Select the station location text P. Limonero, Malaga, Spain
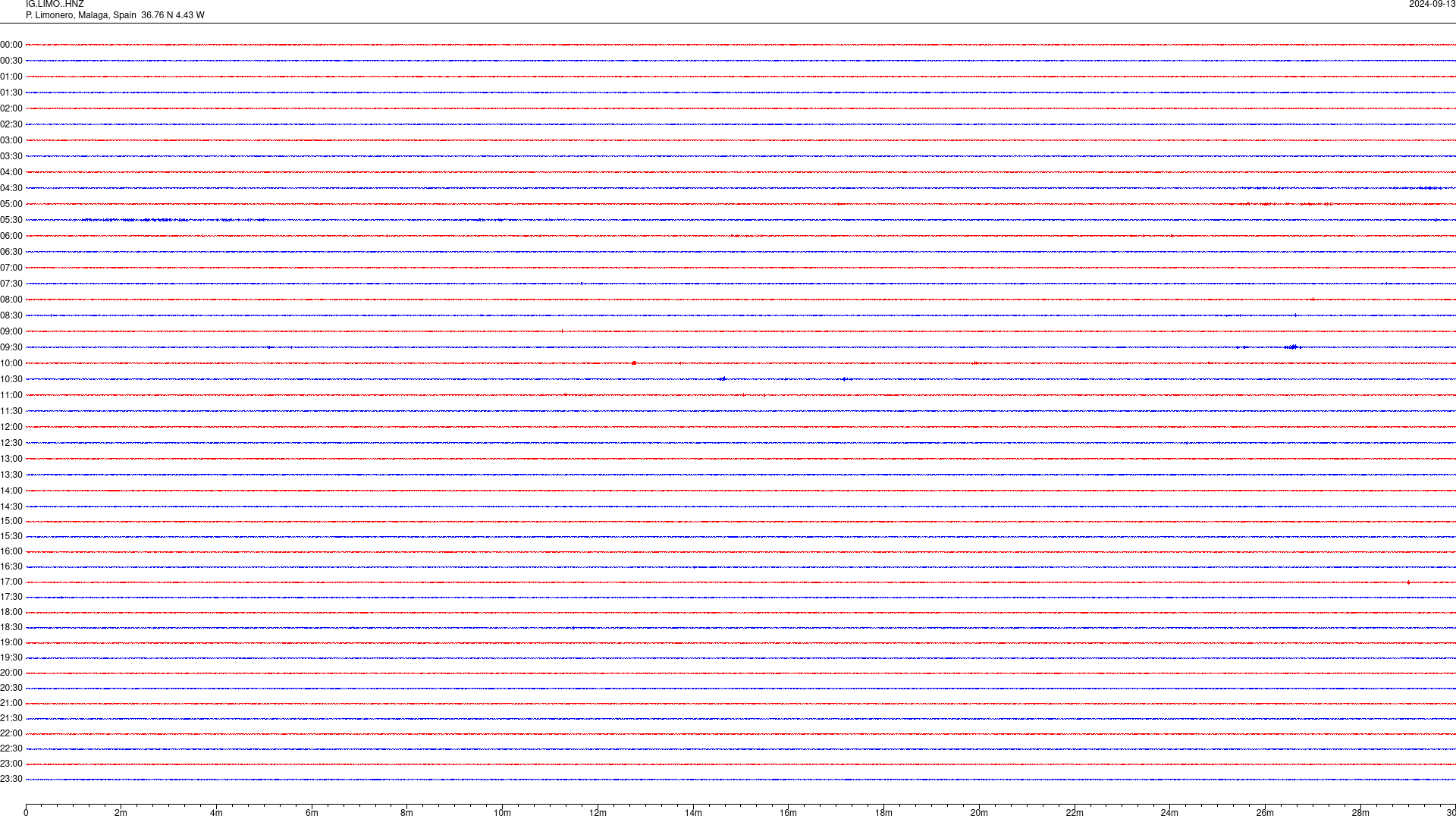The width and height of the screenshot is (1456, 819). tap(81, 15)
